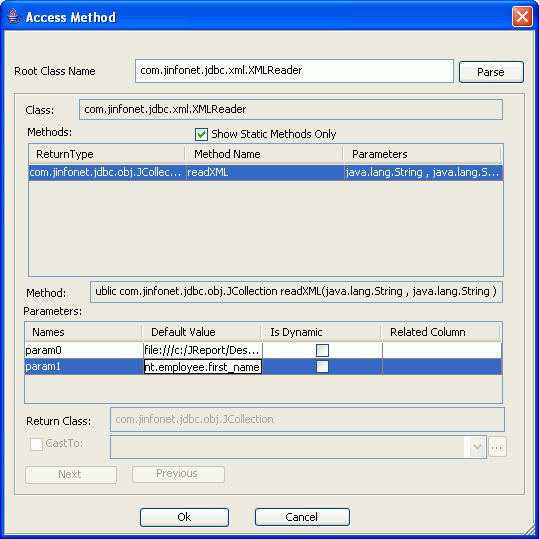Open the CastTo dropdown arrow
Image resolution: width=539 pixels, height=539 pixels.
[477, 447]
